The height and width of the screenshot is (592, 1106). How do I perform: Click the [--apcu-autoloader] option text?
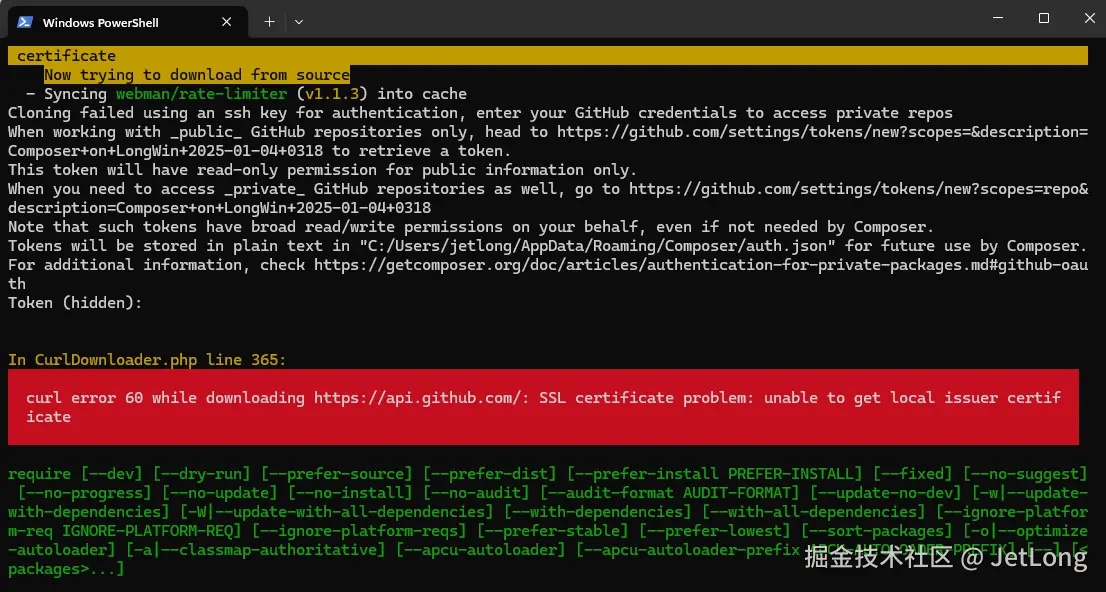pyautogui.click(x=480, y=550)
